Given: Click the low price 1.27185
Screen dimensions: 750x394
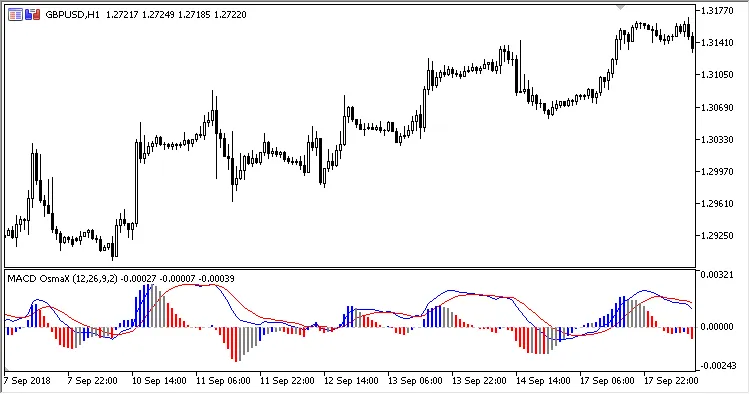Looking at the screenshot, I should coord(194,15).
